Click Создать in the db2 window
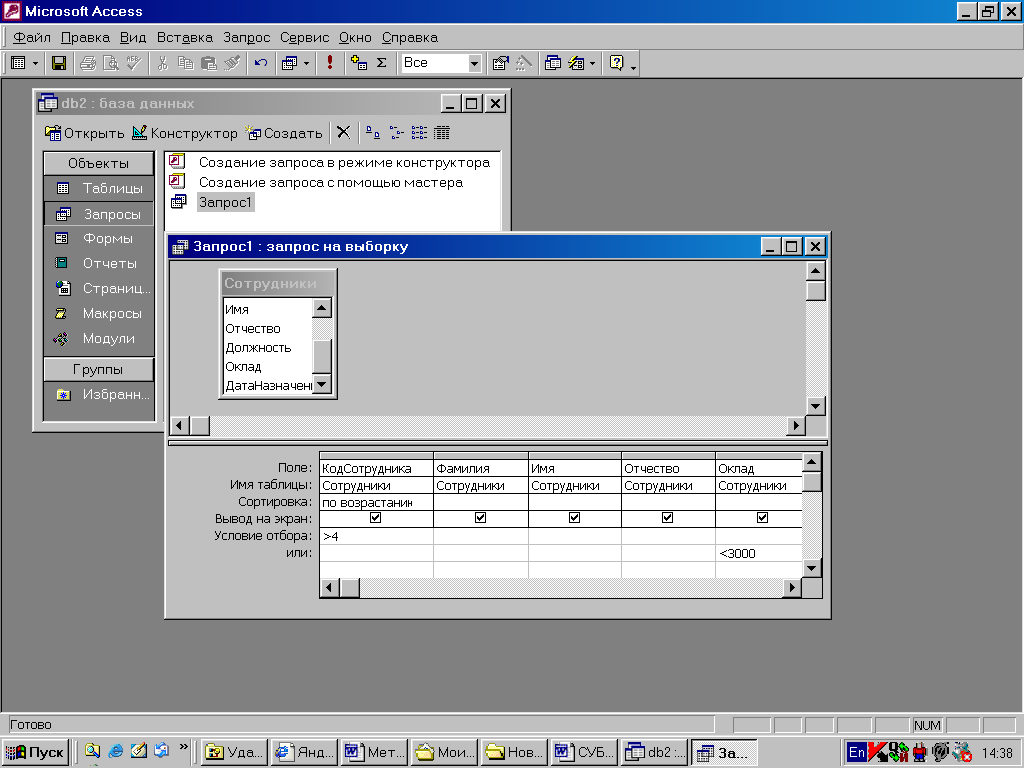The width and height of the screenshot is (1024, 768). click(284, 133)
